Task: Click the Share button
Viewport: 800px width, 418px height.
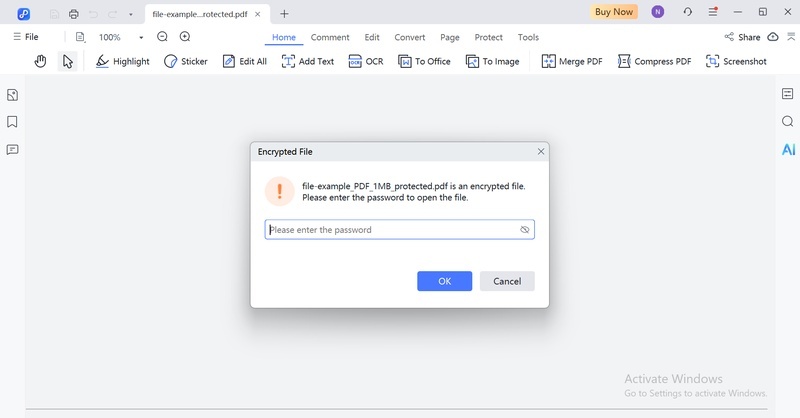Action: 742,37
